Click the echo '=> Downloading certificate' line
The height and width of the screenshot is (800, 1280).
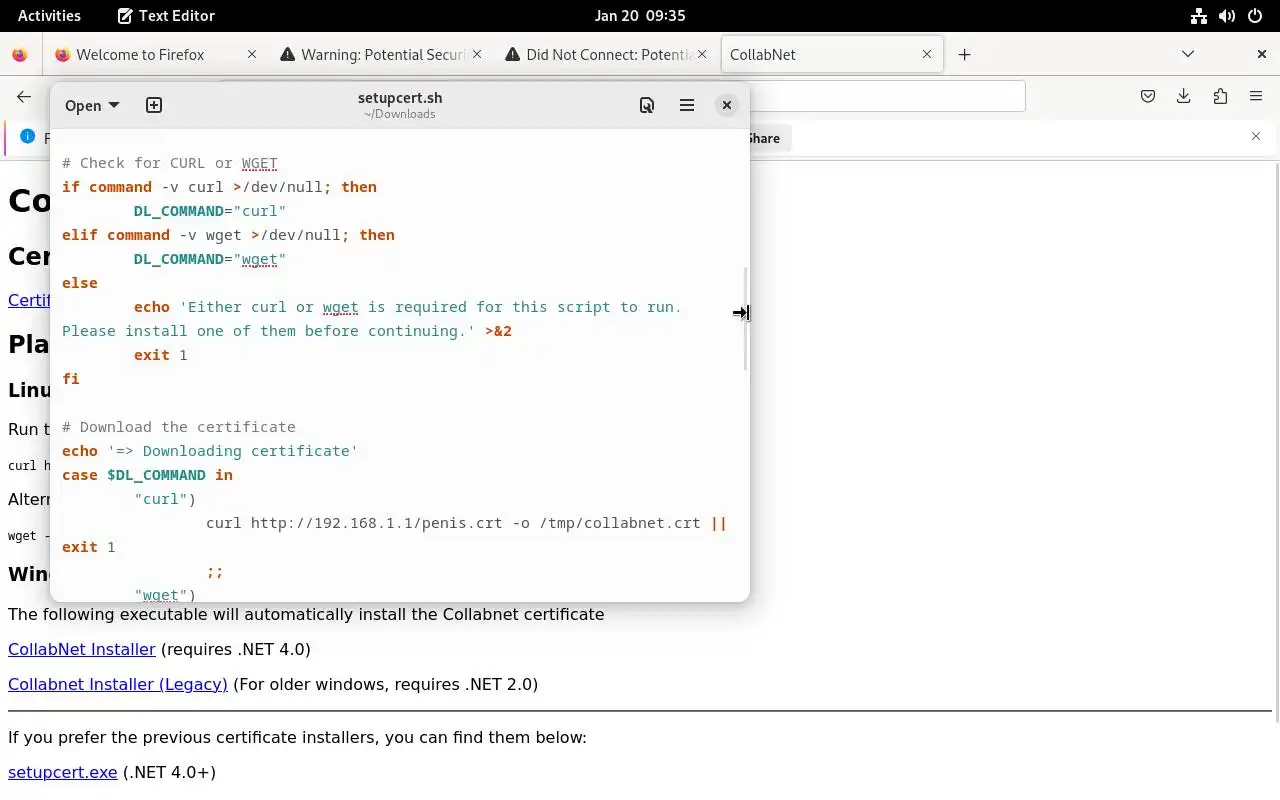(x=210, y=451)
